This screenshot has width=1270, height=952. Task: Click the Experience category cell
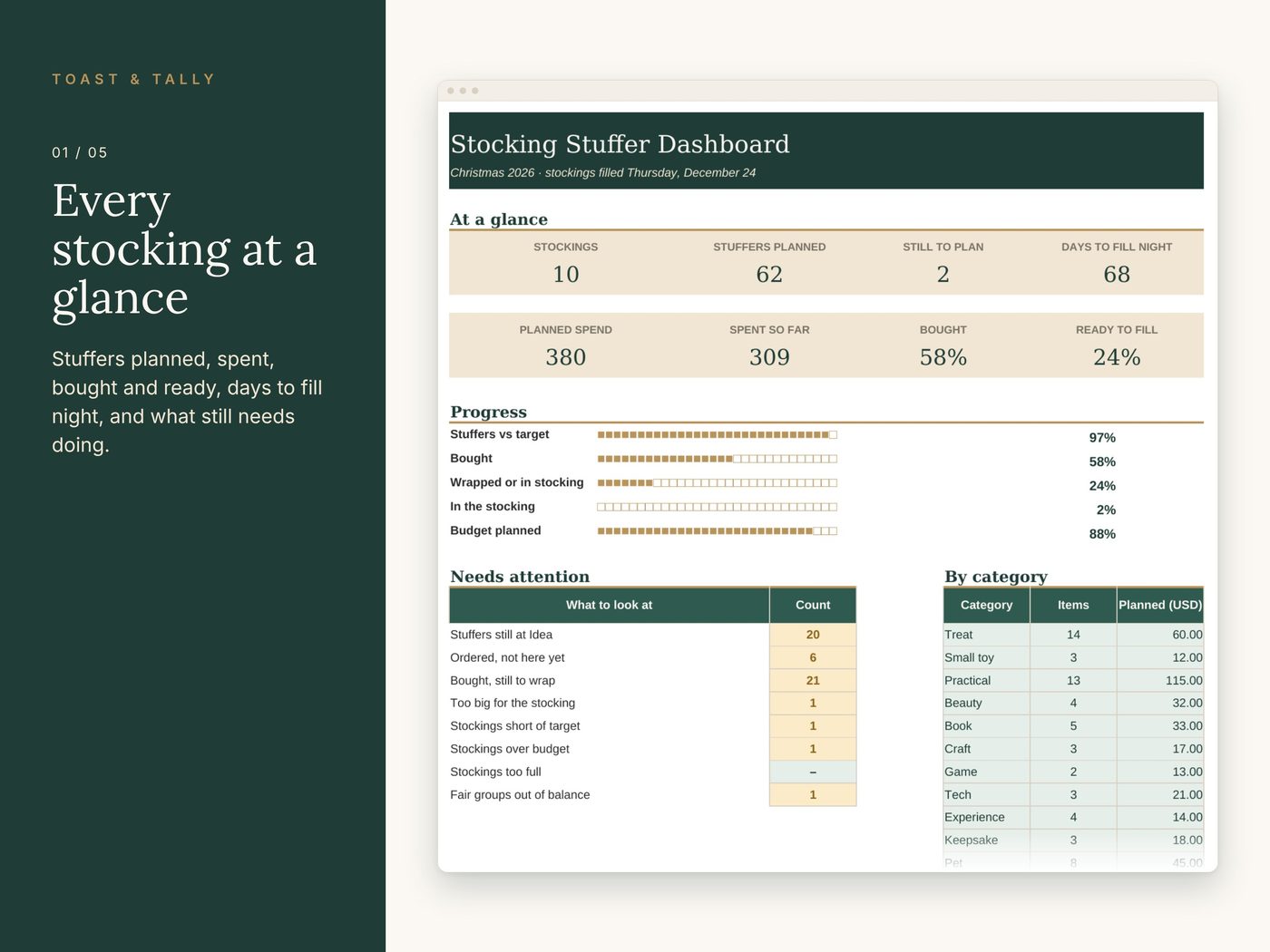[x=987, y=817]
